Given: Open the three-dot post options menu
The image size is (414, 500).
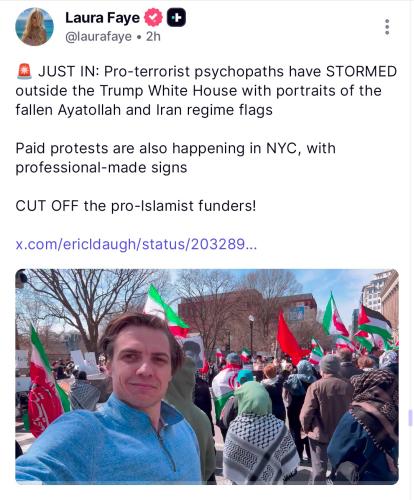Looking at the screenshot, I should [x=387, y=27].
